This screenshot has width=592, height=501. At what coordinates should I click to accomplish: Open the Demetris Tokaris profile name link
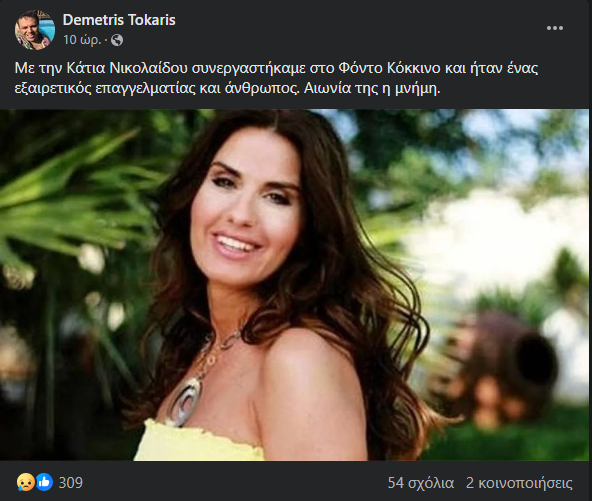119,20
